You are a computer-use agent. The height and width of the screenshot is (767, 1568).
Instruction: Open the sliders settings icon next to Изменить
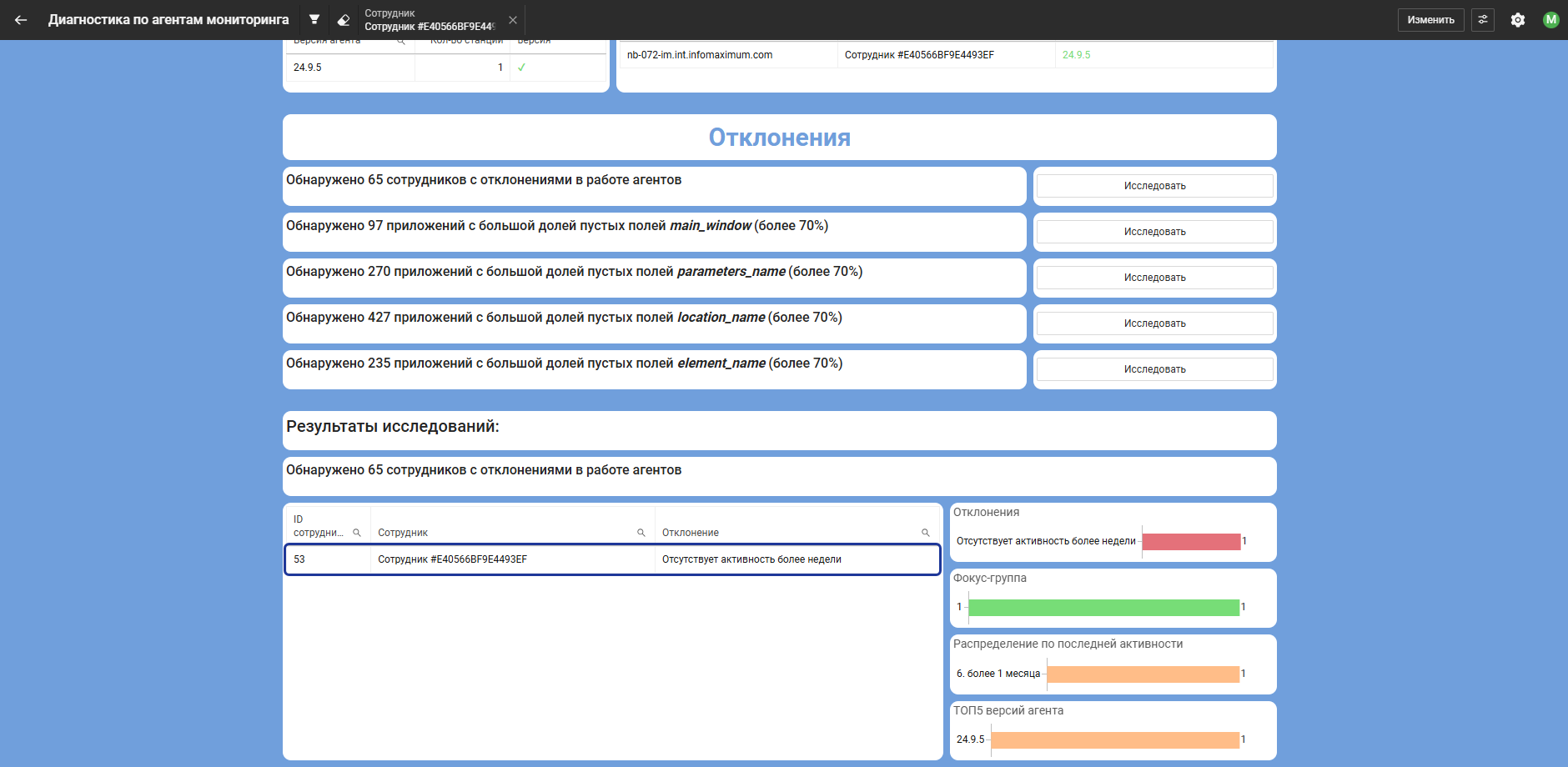click(1483, 20)
